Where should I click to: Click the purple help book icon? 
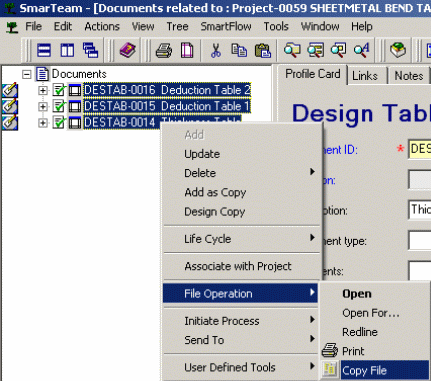pyautogui.click(x=127, y=51)
